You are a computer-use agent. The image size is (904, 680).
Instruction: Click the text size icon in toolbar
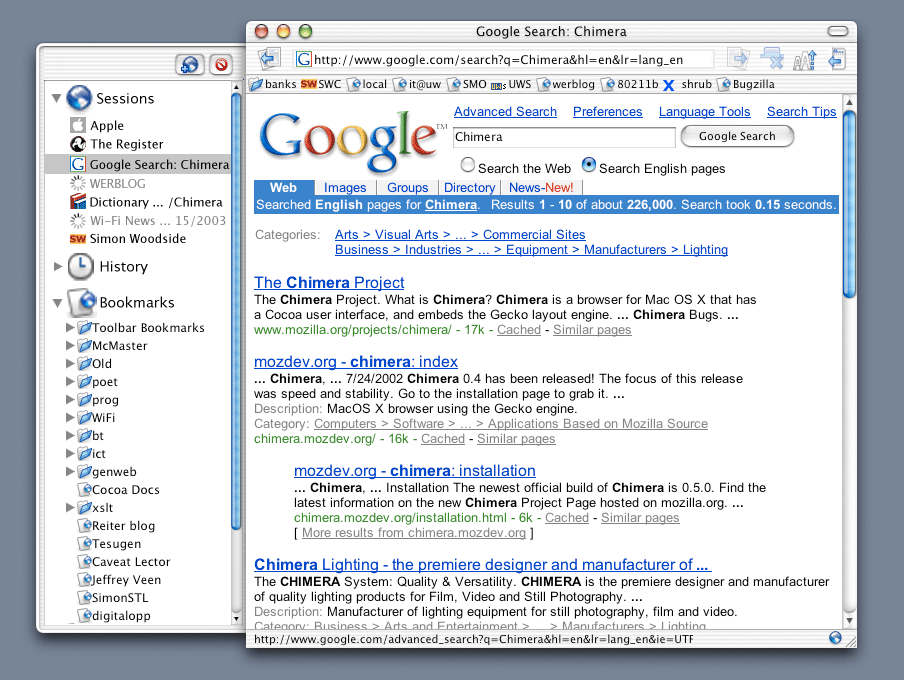[x=804, y=60]
